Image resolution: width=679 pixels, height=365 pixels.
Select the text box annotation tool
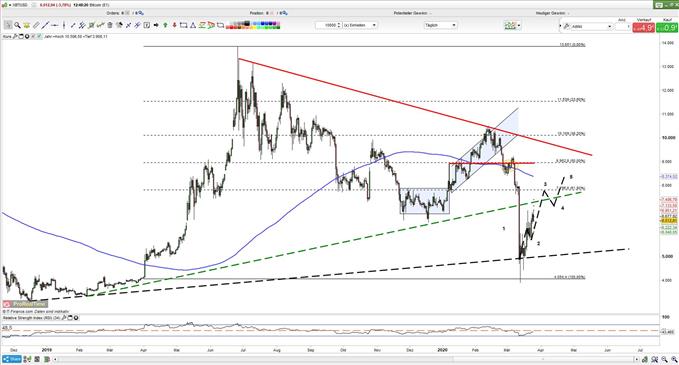click(147, 25)
